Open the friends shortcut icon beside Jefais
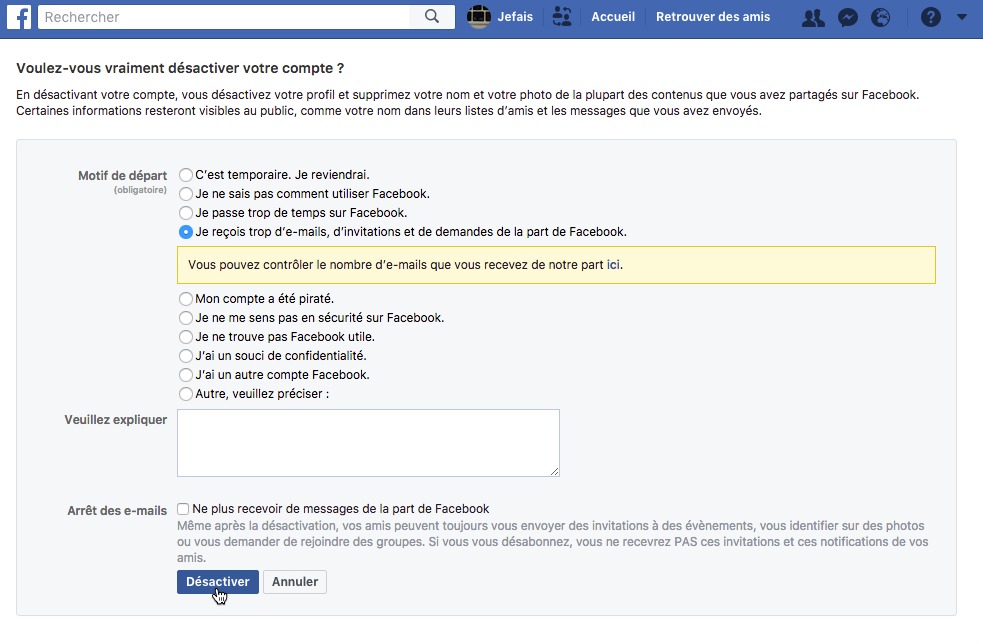983x644 pixels. (562, 17)
